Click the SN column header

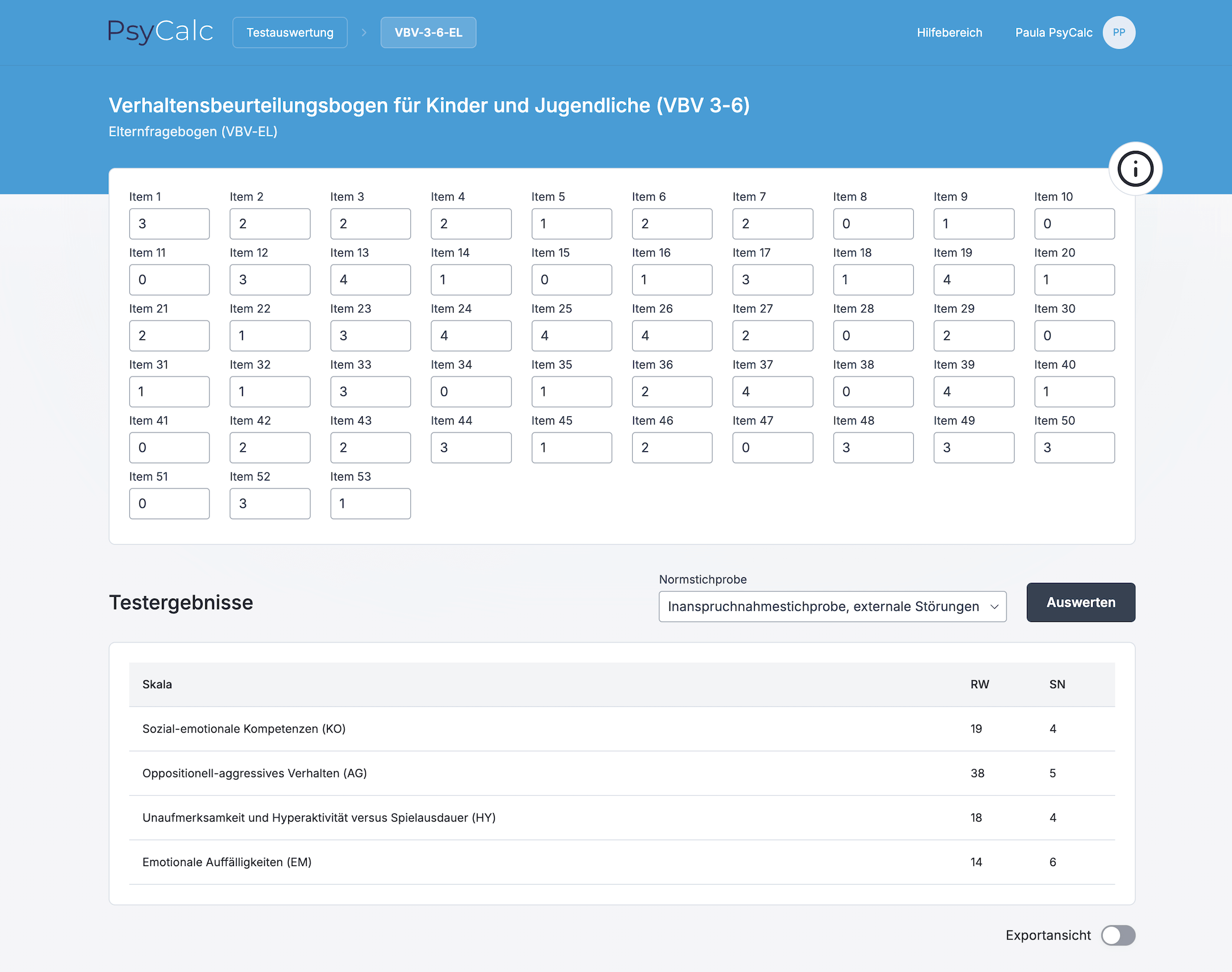click(x=1057, y=684)
